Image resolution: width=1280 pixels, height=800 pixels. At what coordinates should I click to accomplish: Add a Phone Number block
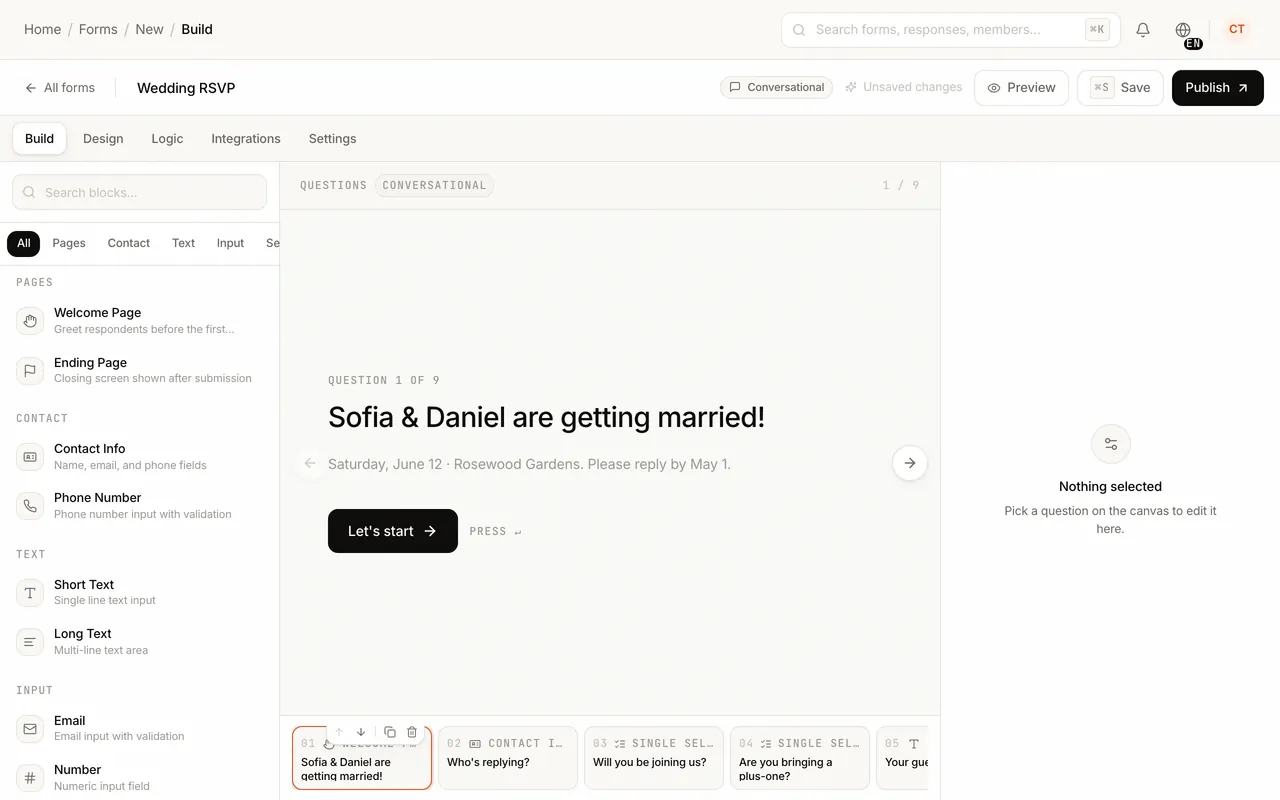(x=140, y=506)
